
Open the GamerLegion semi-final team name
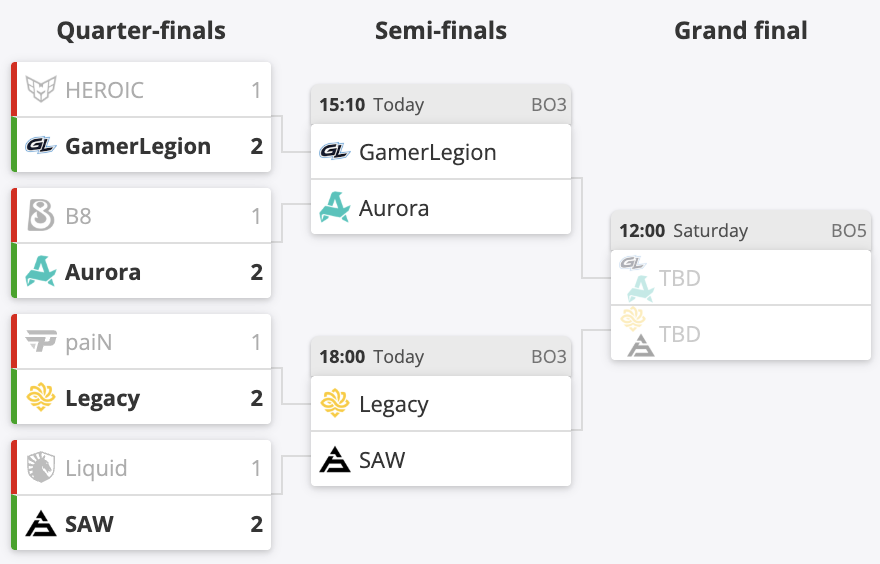427,152
